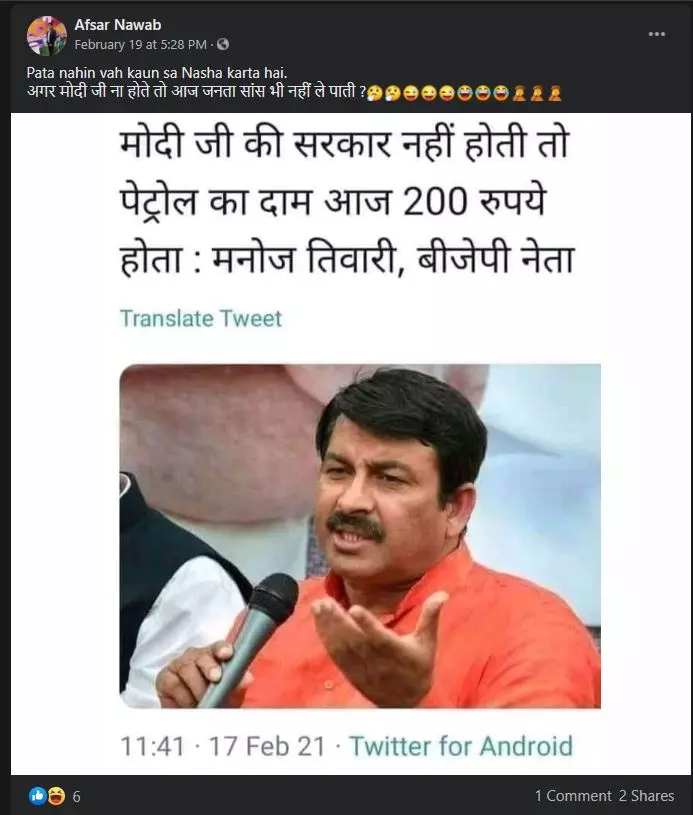View the 1 Comment link

(573, 796)
